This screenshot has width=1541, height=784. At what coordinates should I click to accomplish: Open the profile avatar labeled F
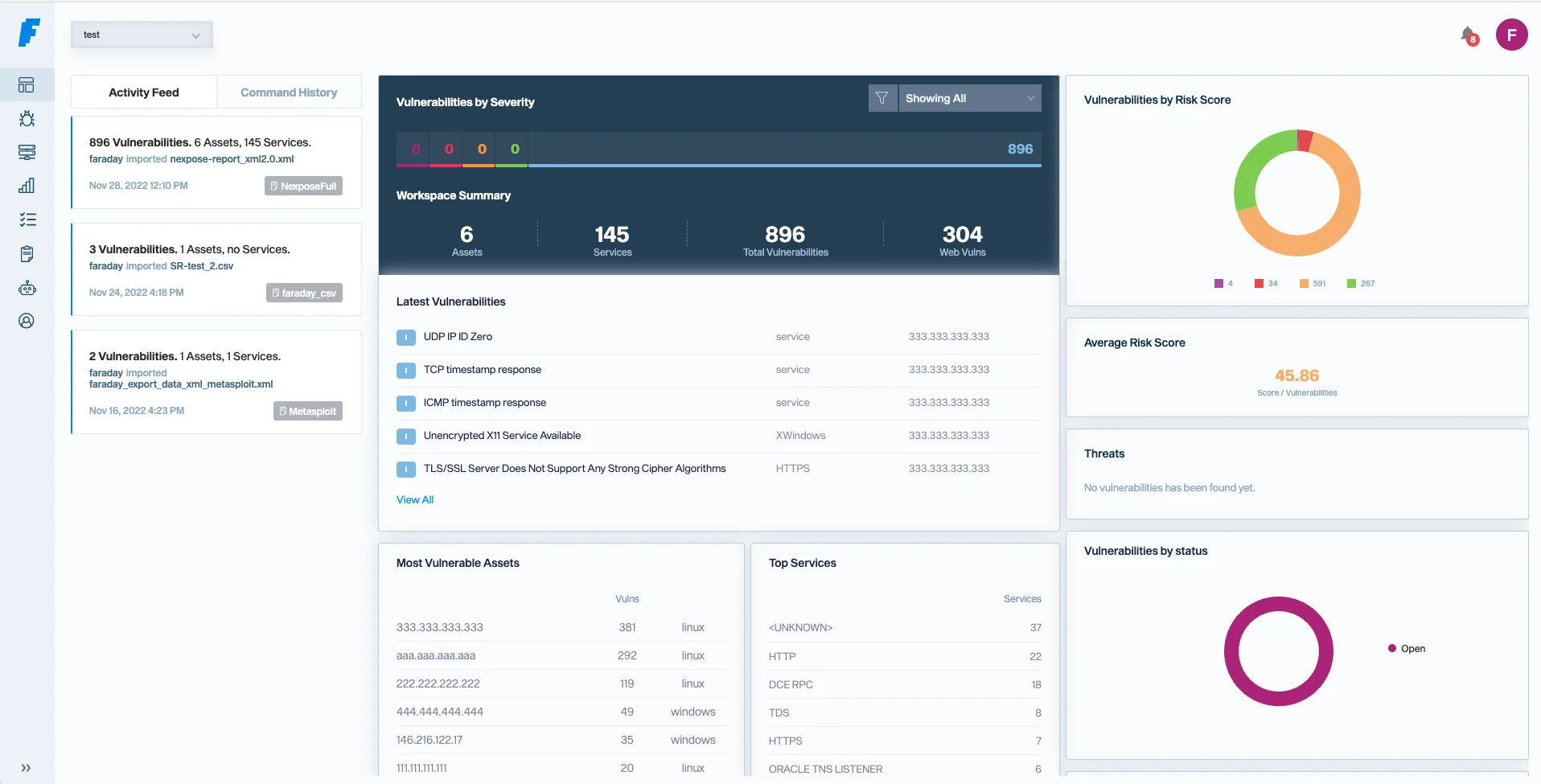click(1511, 35)
